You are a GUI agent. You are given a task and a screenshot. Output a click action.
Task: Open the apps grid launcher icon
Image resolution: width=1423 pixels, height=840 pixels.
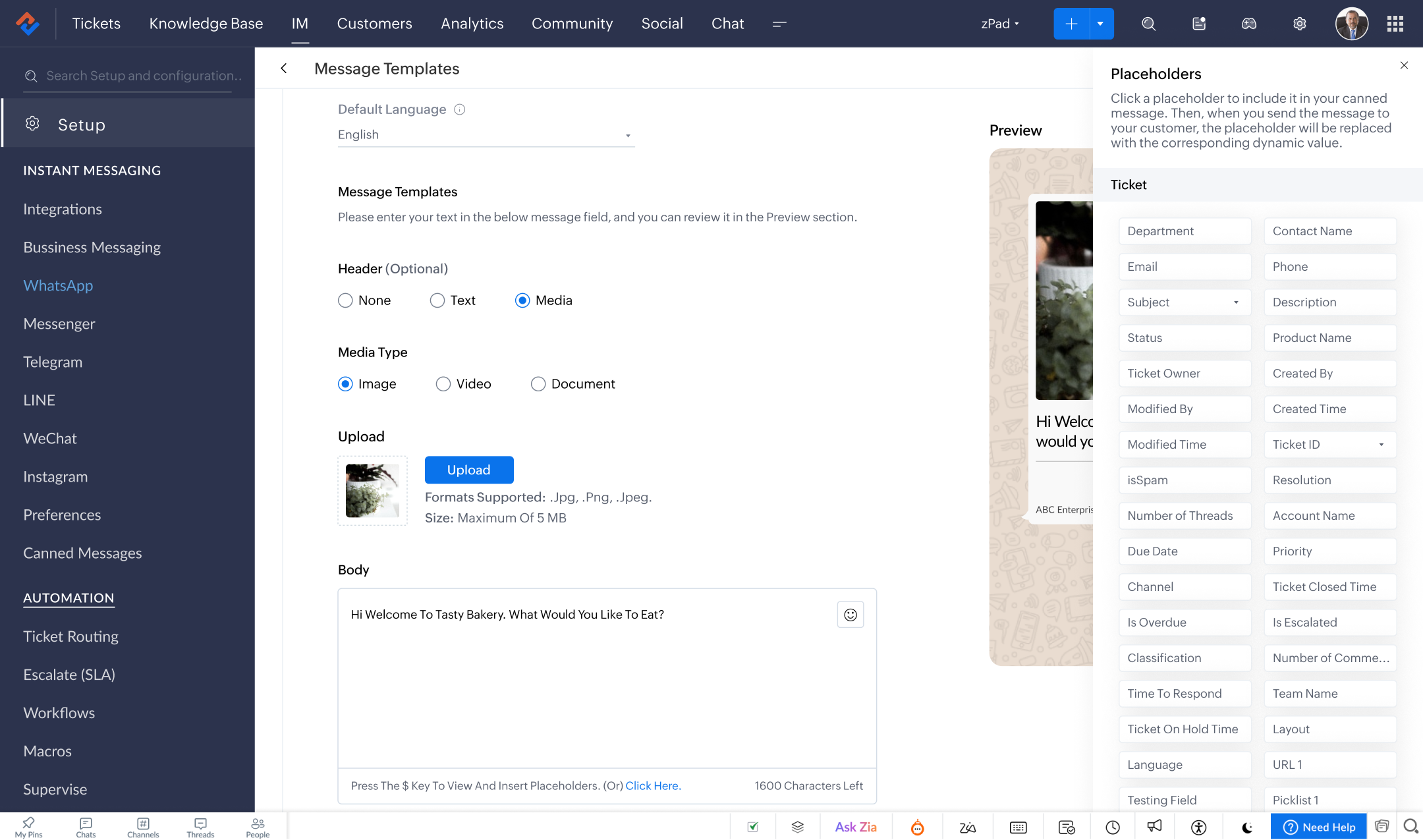tap(1395, 24)
